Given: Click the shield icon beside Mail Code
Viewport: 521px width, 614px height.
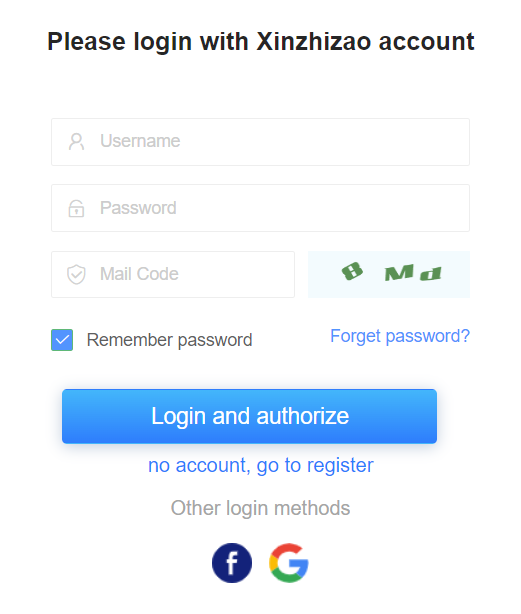Looking at the screenshot, I should point(76,274).
